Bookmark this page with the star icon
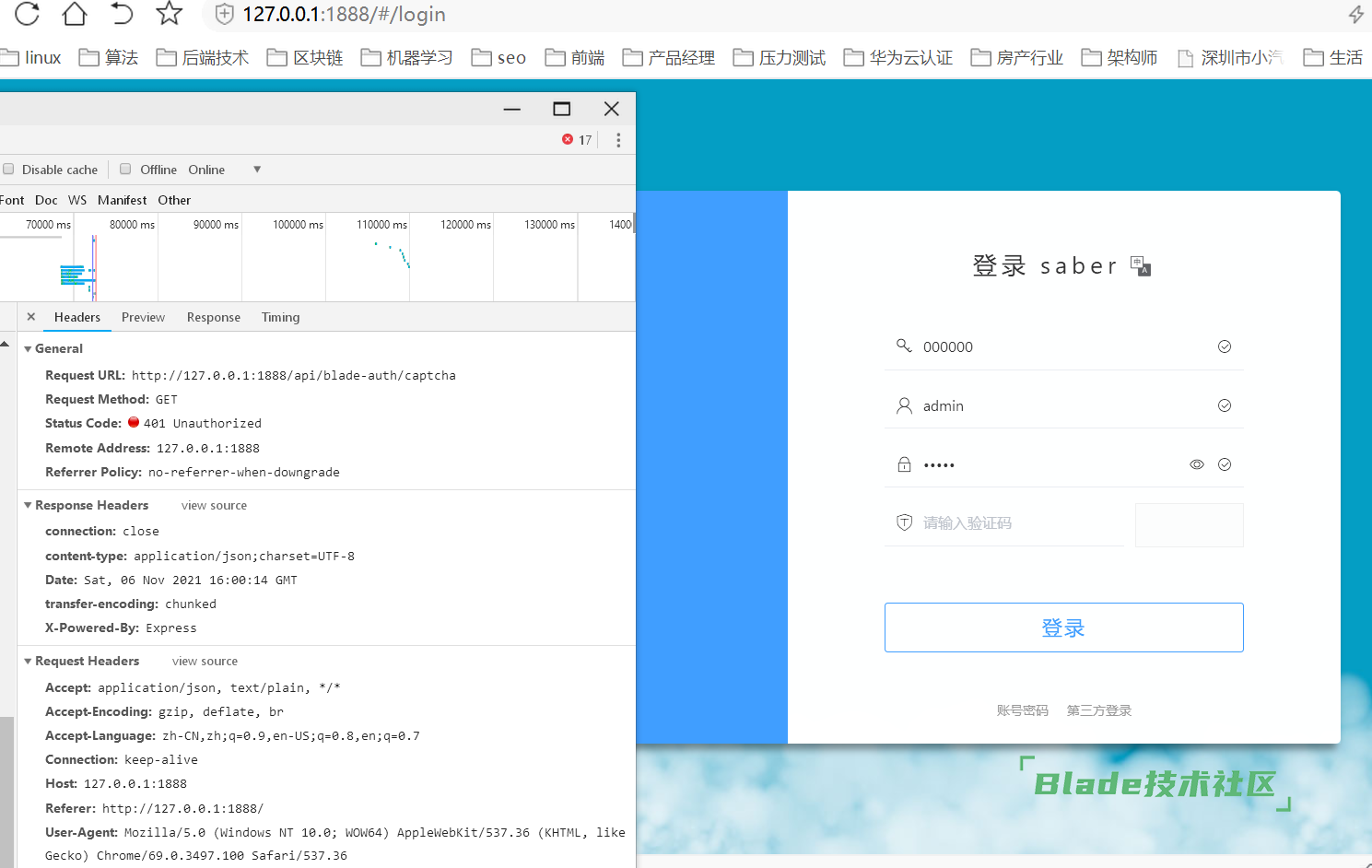The width and height of the screenshot is (1372, 868). (169, 14)
